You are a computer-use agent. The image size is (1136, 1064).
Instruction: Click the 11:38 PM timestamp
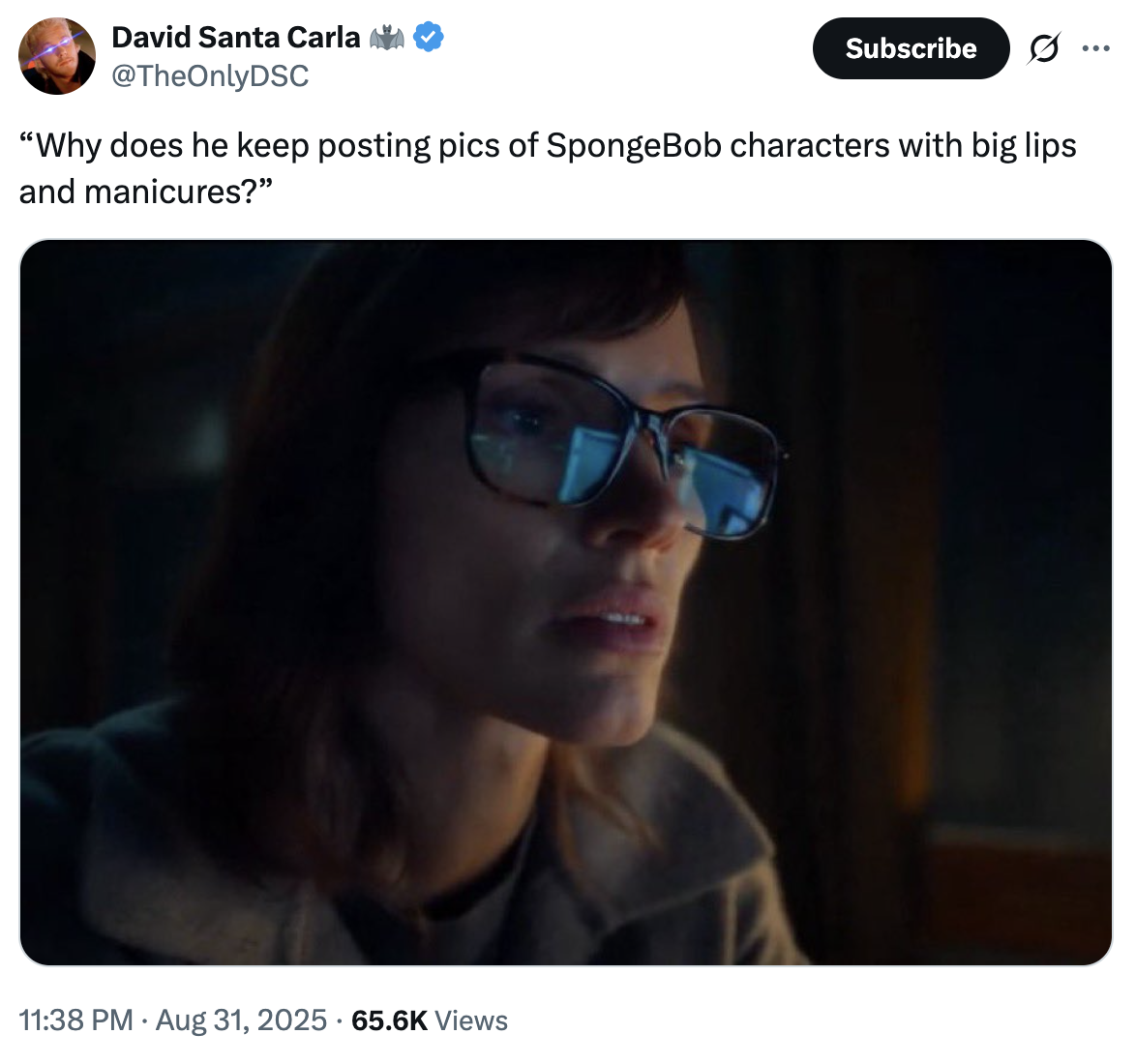[75, 1020]
